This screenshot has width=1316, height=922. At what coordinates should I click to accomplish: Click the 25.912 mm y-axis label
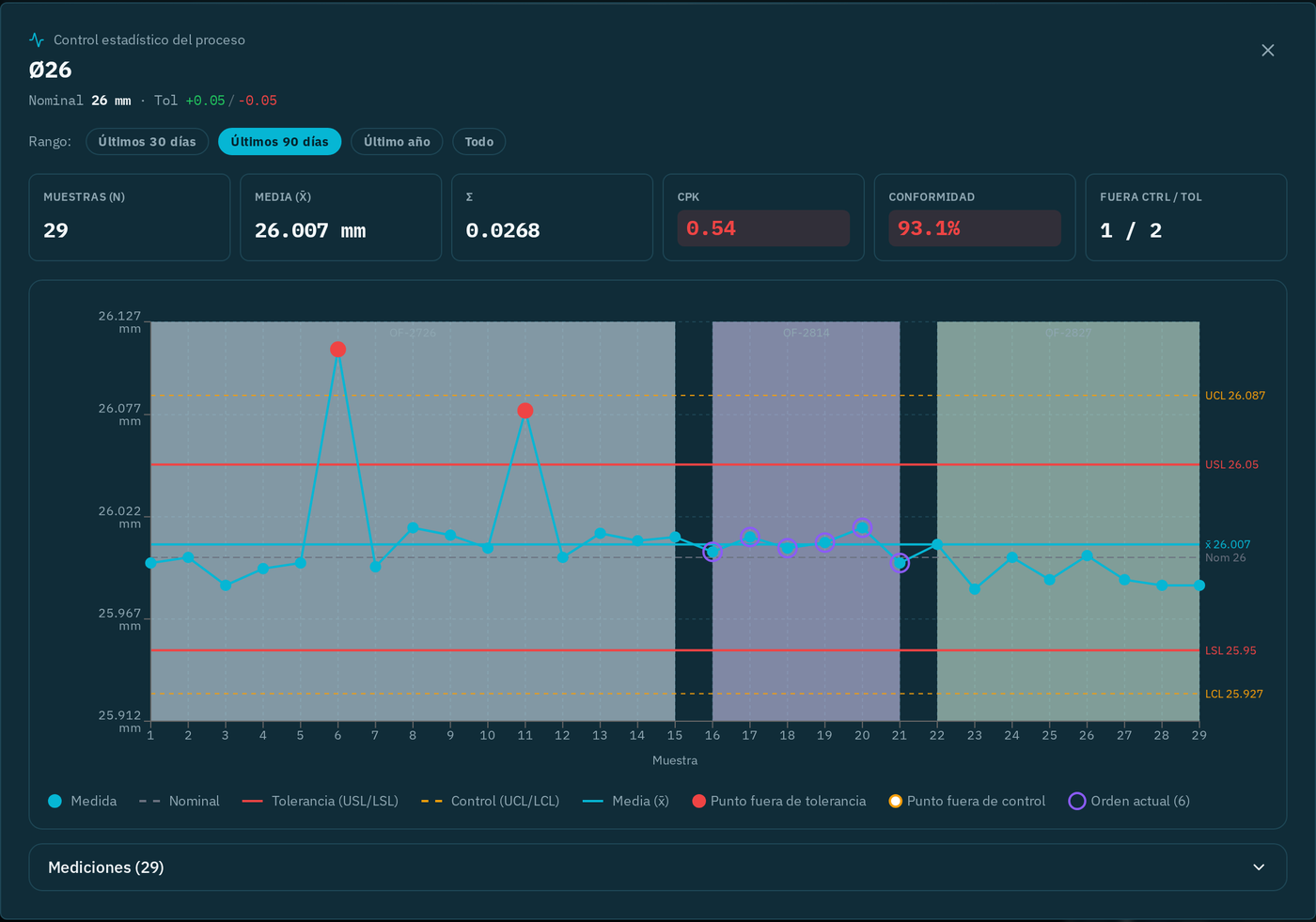120,721
